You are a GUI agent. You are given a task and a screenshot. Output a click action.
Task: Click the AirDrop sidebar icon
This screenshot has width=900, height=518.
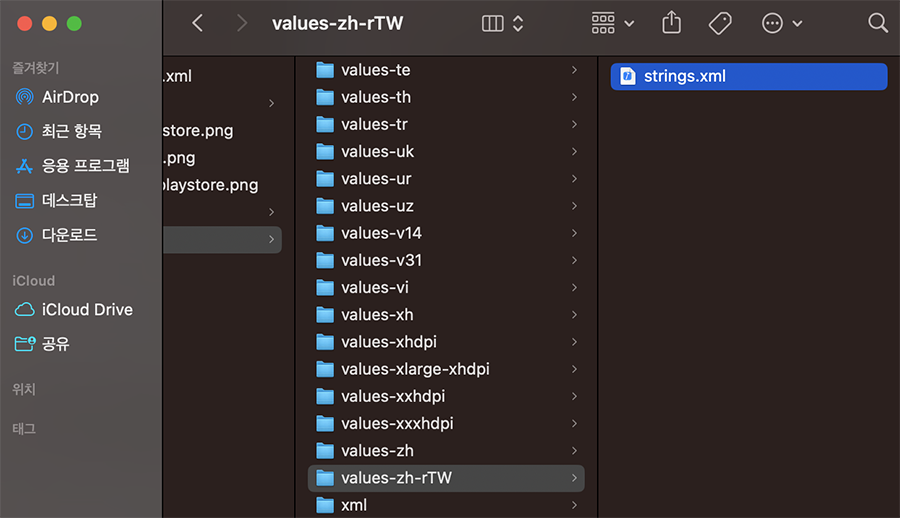coord(25,97)
